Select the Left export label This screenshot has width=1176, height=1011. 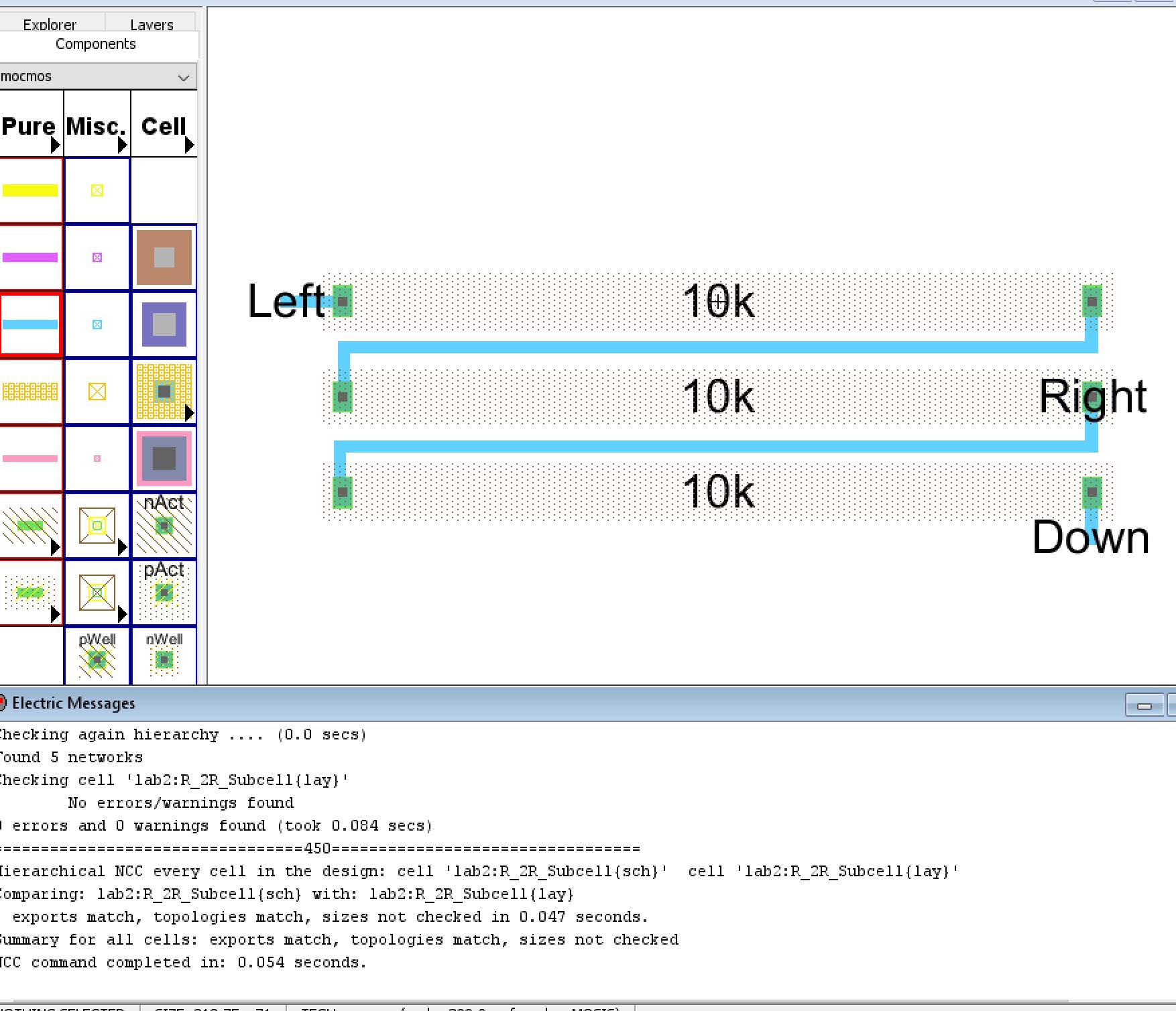286,301
